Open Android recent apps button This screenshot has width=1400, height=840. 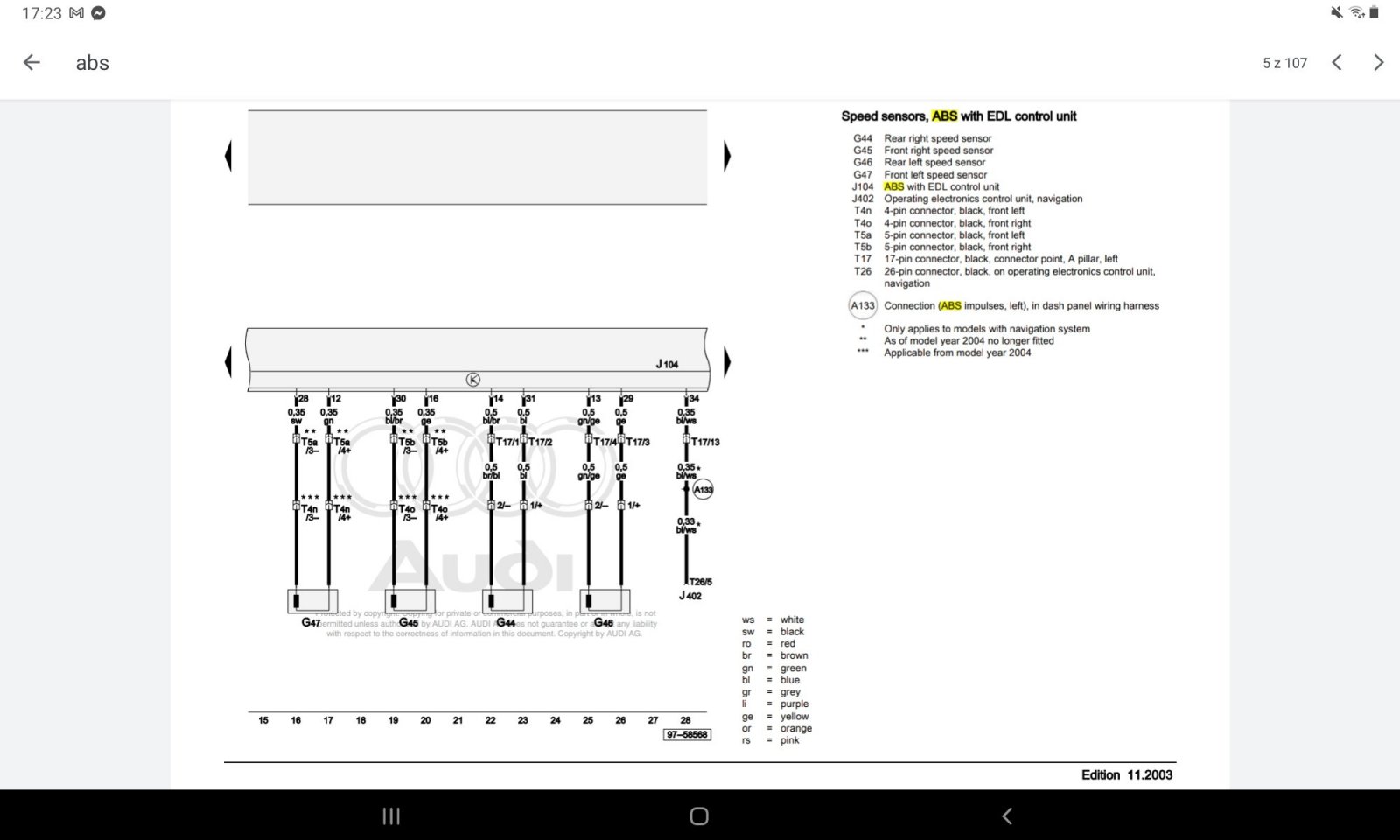(391, 816)
